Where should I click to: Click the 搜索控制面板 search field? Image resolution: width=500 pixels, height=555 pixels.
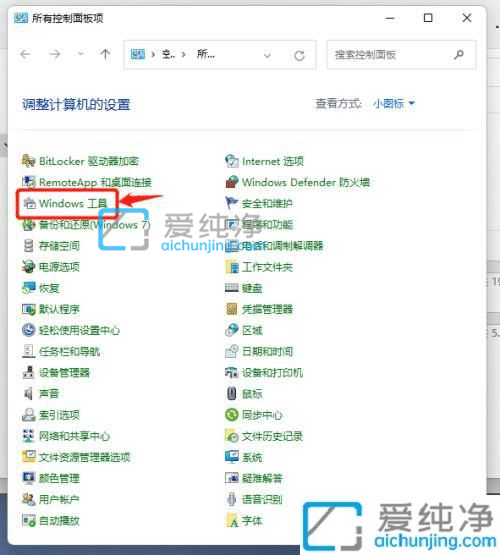point(401,55)
